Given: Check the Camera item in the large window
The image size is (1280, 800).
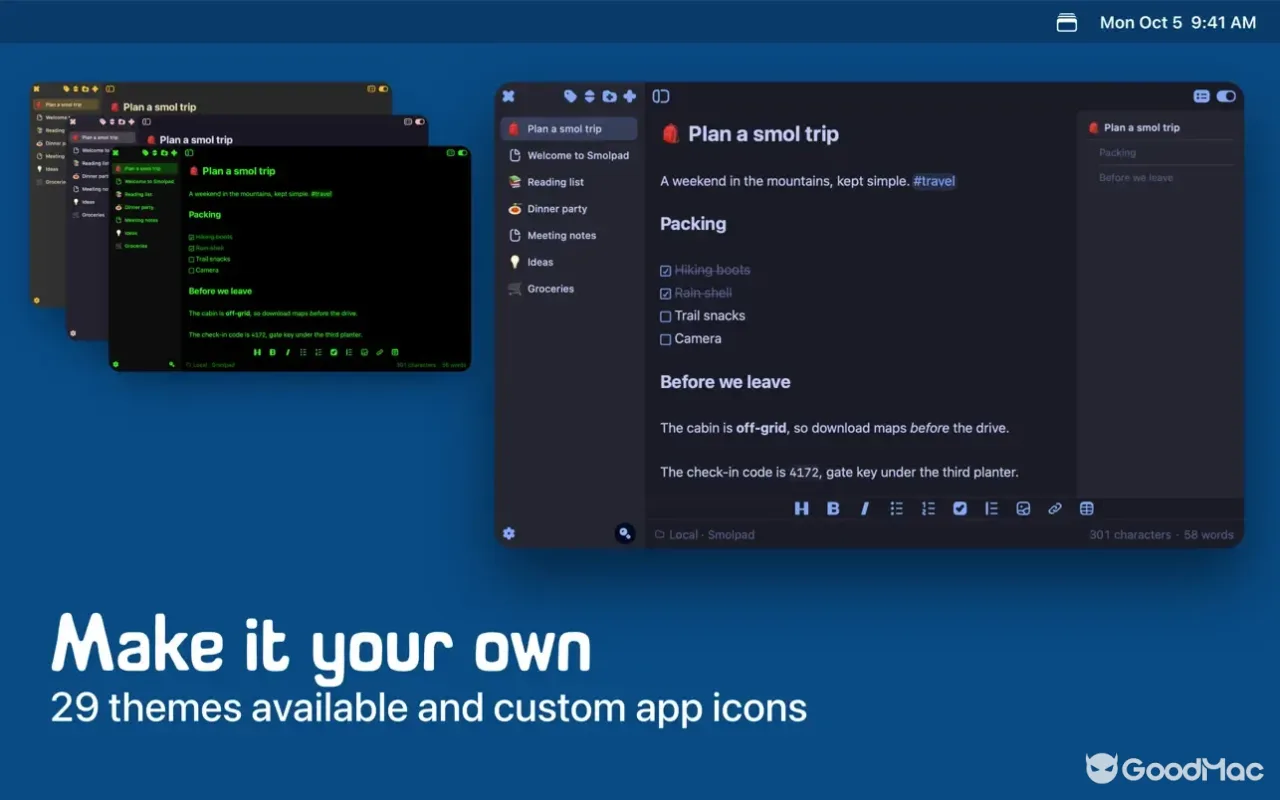Looking at the screenshot, I should (x=666, y=339).
